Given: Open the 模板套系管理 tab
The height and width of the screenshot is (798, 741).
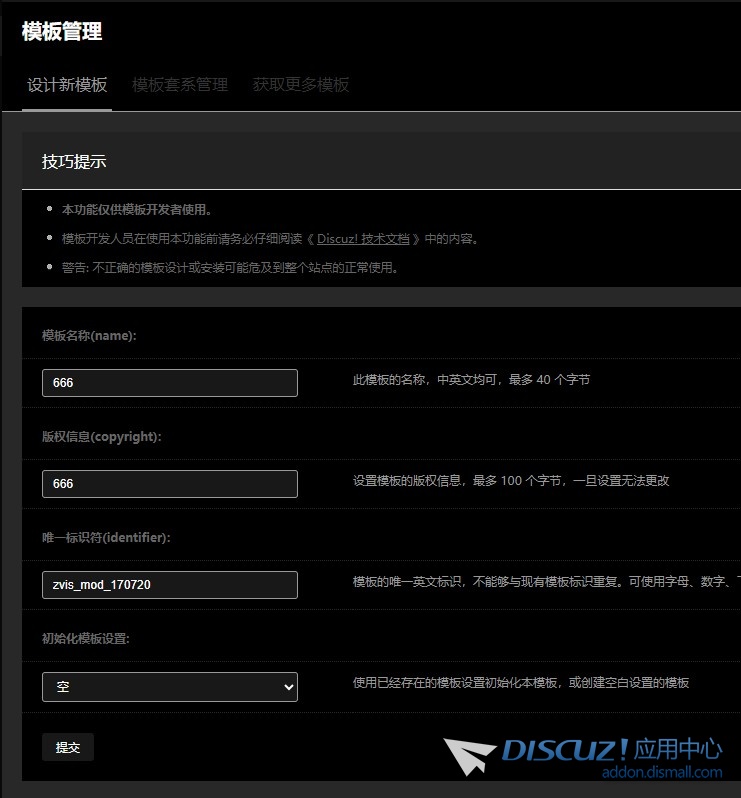Looking at the screenshot, I should pos(180,84).
